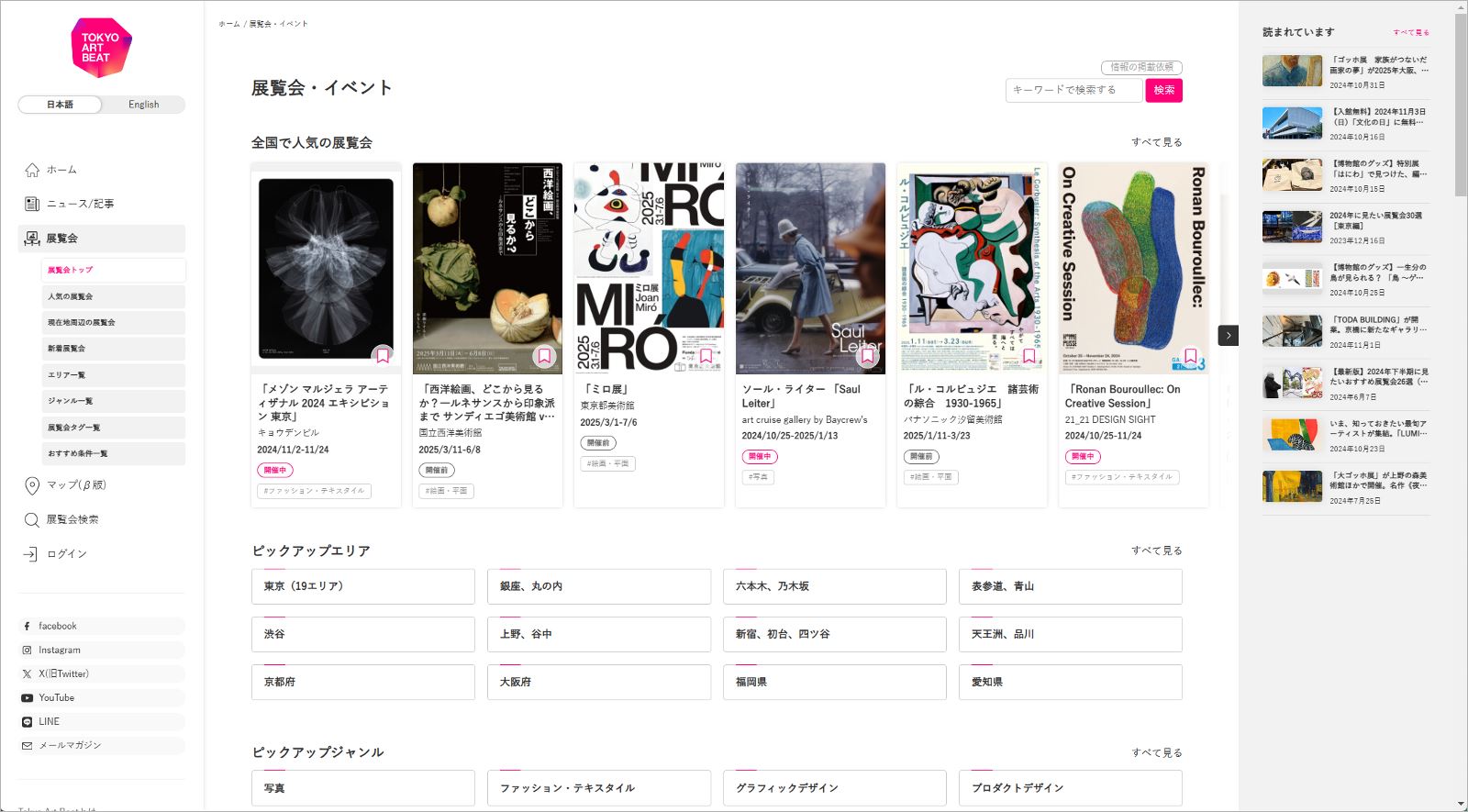Click the Tokyo Art Beat logo
Viewport: 1468px width, 812px height.
[x=101, y=47]
